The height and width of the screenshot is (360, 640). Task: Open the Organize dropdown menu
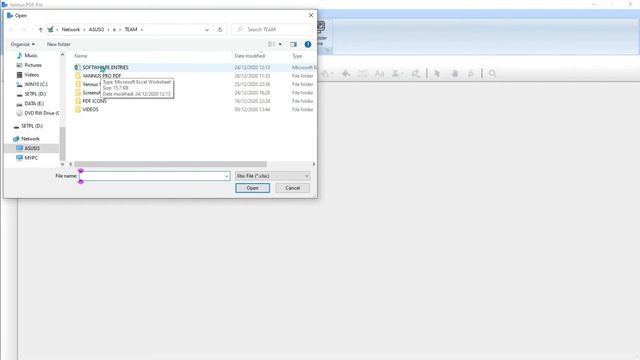click(22, 44)
